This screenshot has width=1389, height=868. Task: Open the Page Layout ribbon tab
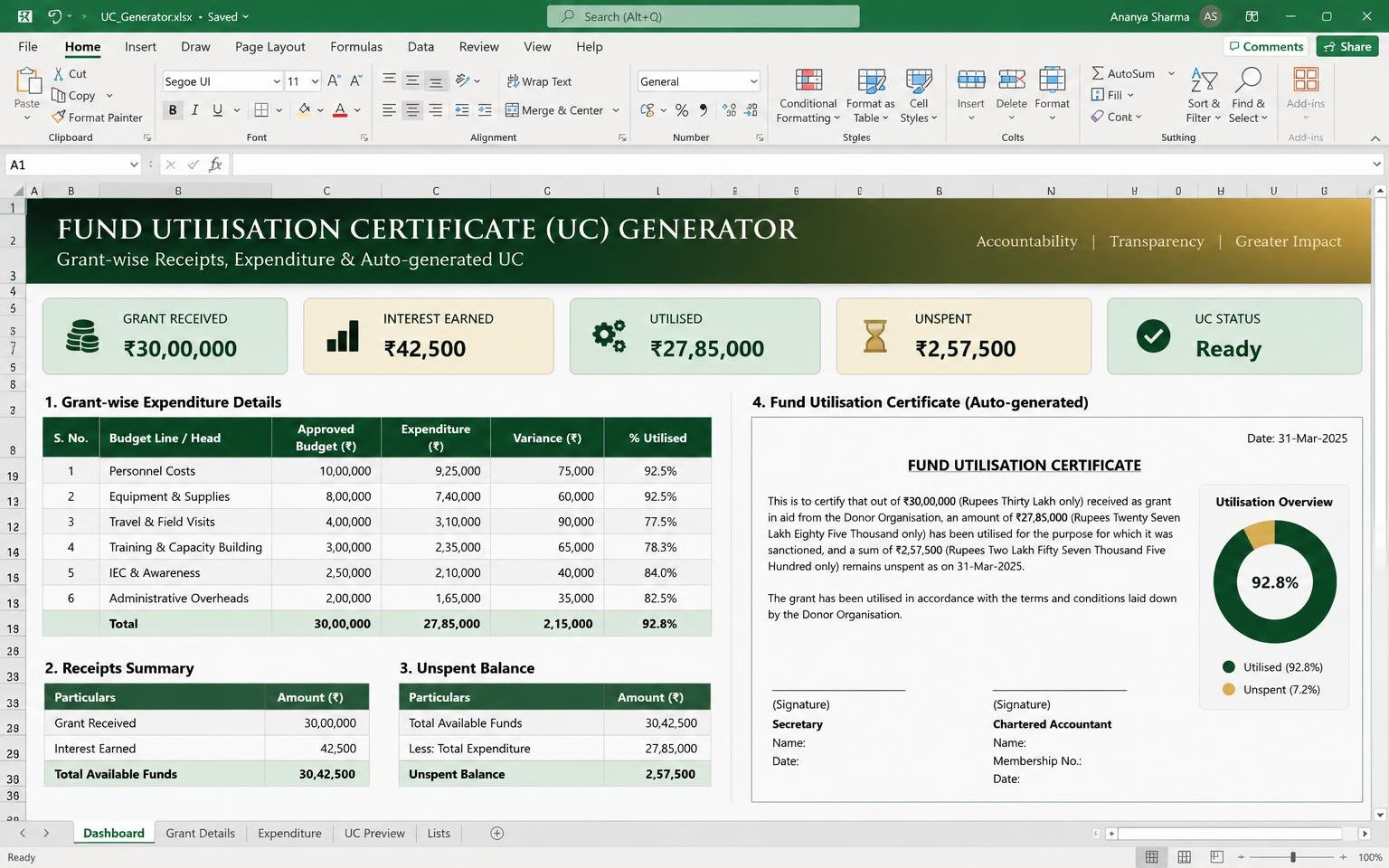tap(269, 47)
